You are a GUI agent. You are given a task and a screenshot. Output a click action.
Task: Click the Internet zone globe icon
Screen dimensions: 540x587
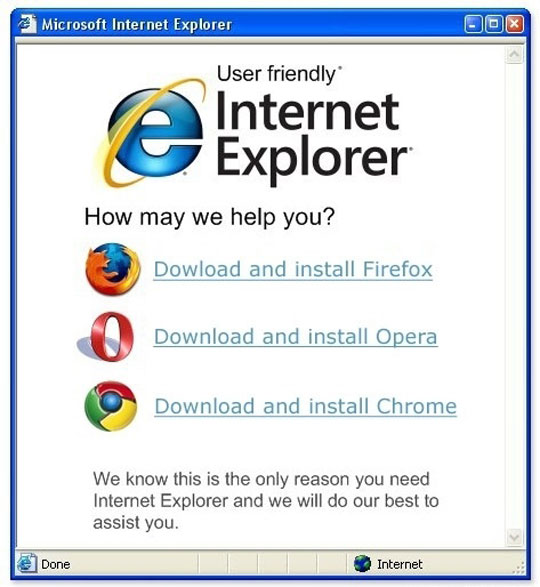[x=362, y=563]
